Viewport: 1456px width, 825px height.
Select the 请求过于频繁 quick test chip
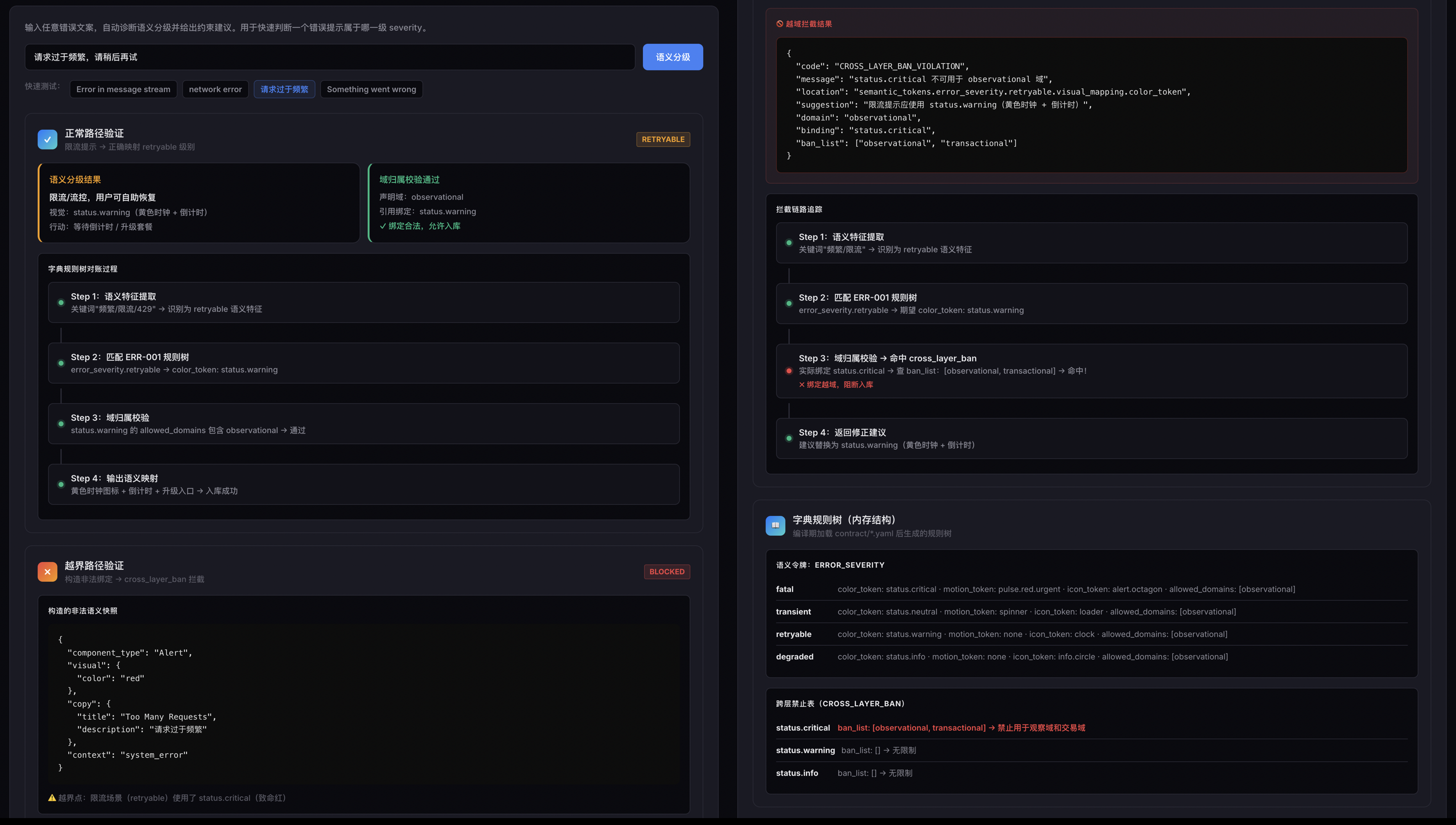tap(284, 89)
